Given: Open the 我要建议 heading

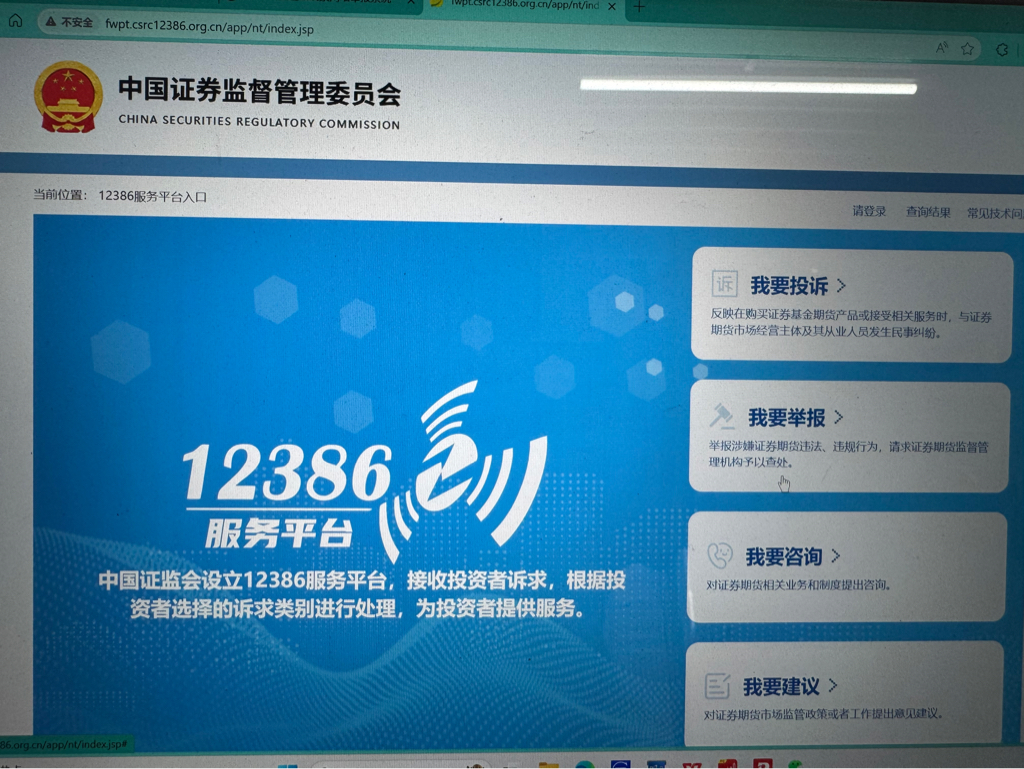Looking at the screenshot, I should (x=781, y=687).
